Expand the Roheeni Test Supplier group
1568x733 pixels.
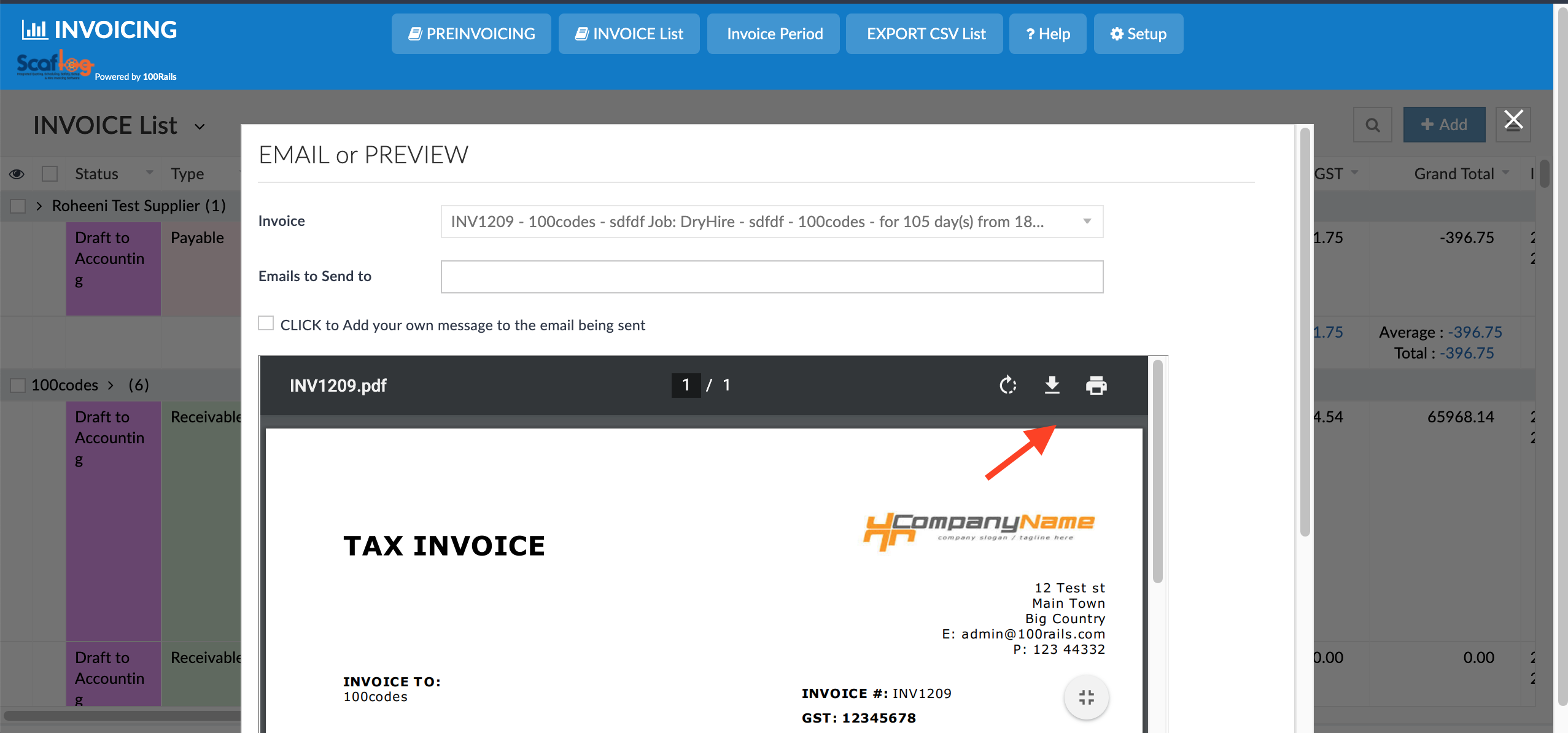point(39,206)
